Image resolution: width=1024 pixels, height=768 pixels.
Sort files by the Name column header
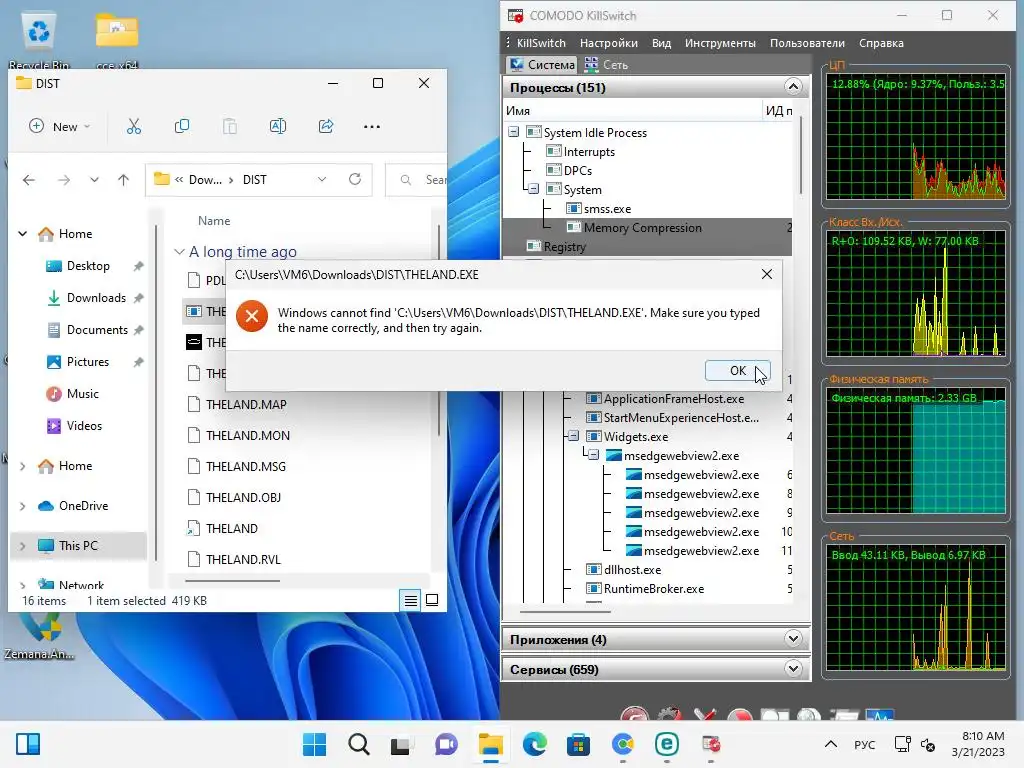214,221
